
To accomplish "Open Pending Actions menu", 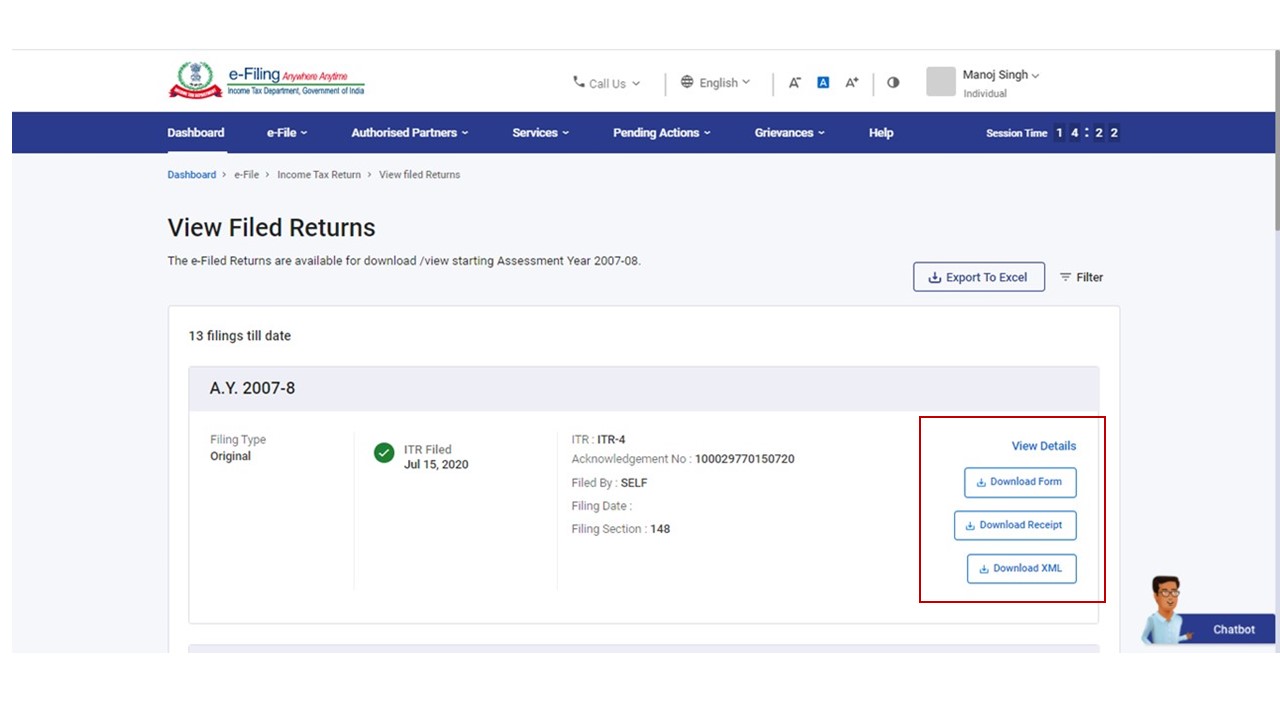I will [x=661, y=133].
